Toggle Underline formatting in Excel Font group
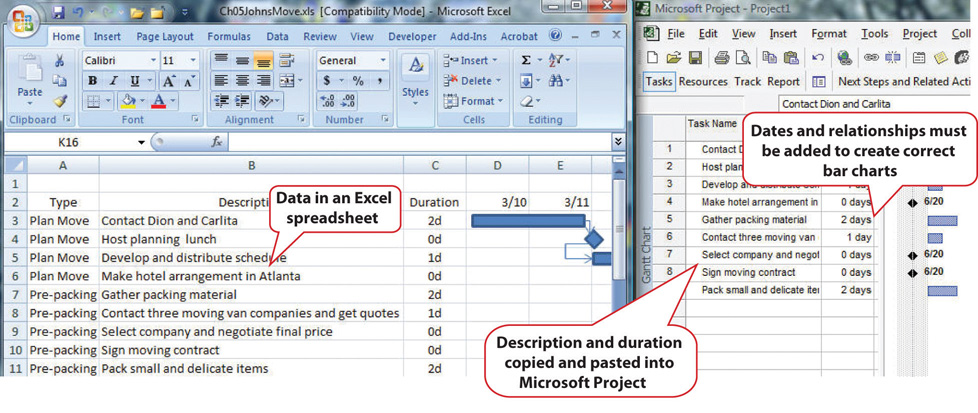The height and width of the screenshot is (413, 978). (133, 80)
